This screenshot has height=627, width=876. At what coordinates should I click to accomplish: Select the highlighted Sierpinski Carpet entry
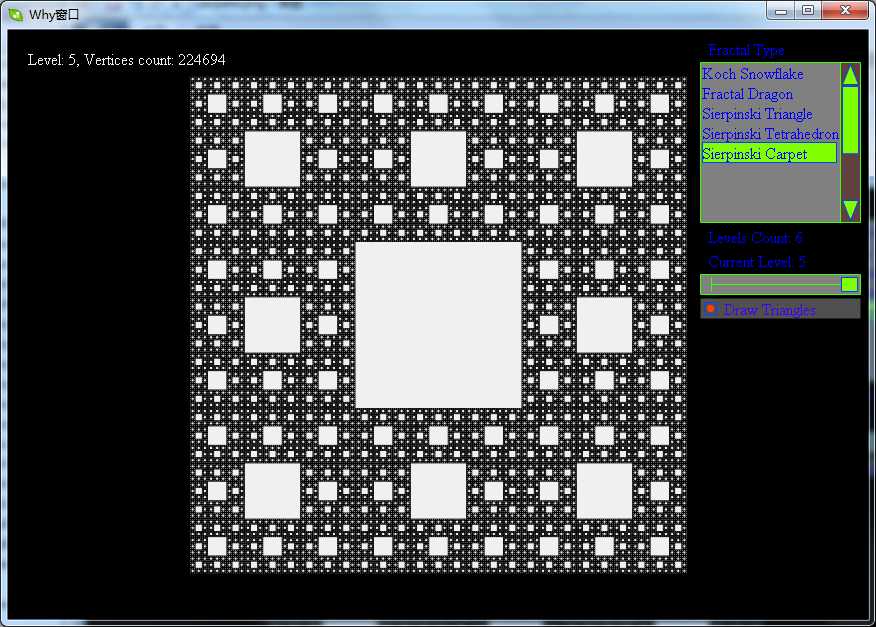(x=769, y=154)
